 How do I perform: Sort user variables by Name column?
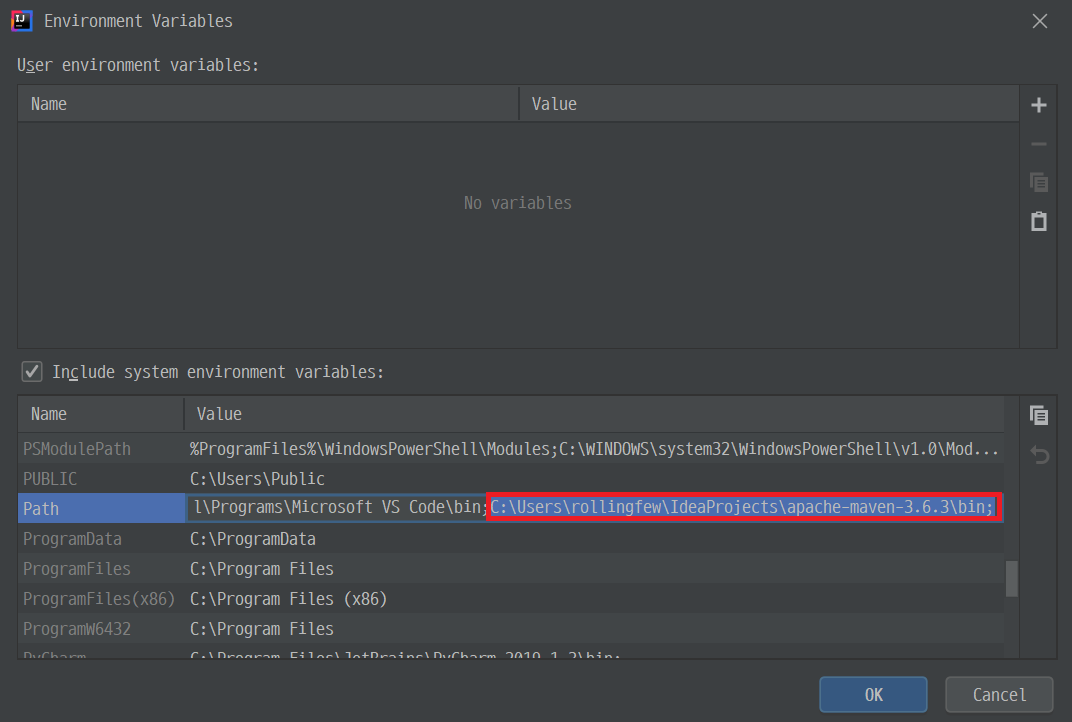point(268,104)
